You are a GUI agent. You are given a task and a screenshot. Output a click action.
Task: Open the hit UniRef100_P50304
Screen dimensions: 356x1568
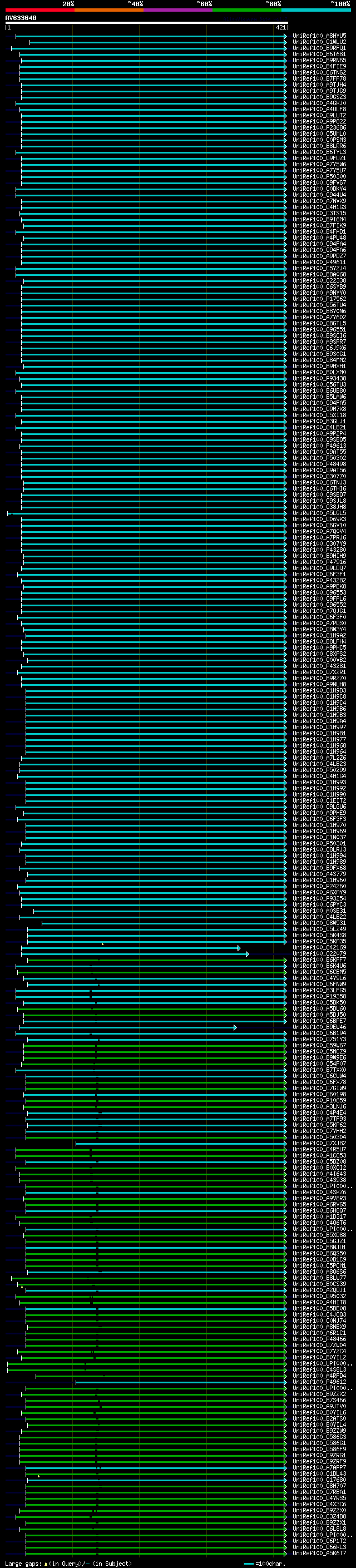pyautogui.click(x=319, y=1137)
